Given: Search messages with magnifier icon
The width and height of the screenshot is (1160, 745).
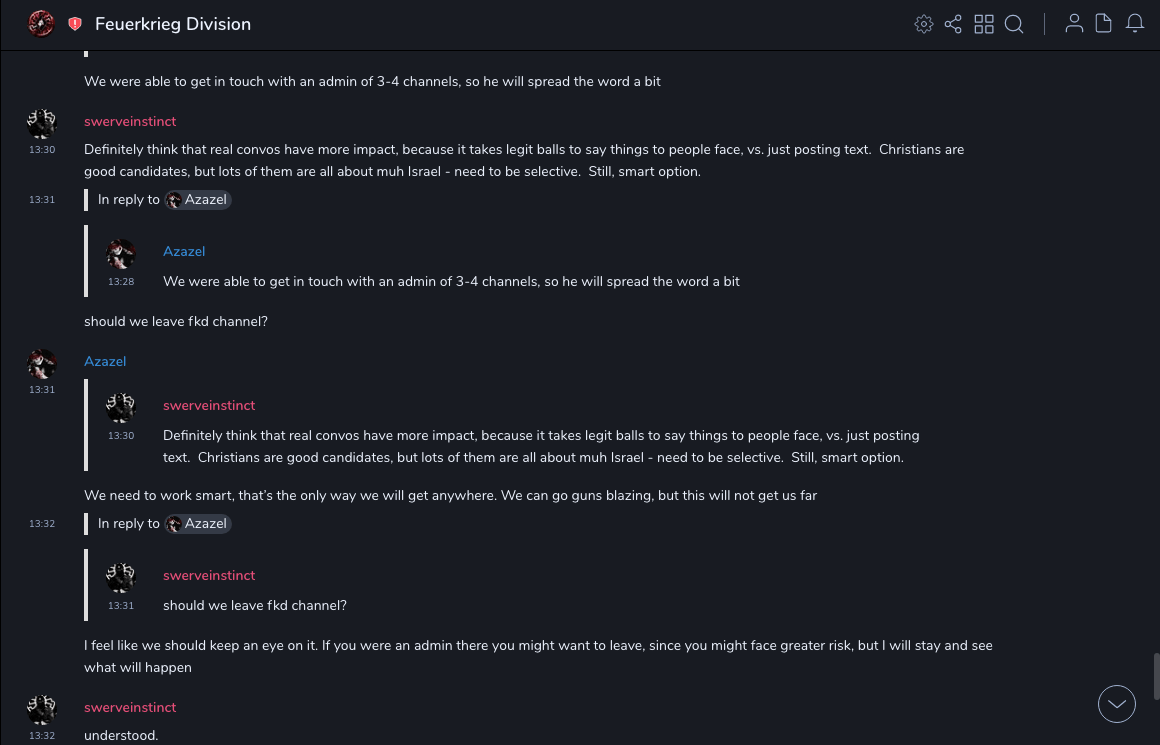Looking at the screenshot, I should 1014,24.
